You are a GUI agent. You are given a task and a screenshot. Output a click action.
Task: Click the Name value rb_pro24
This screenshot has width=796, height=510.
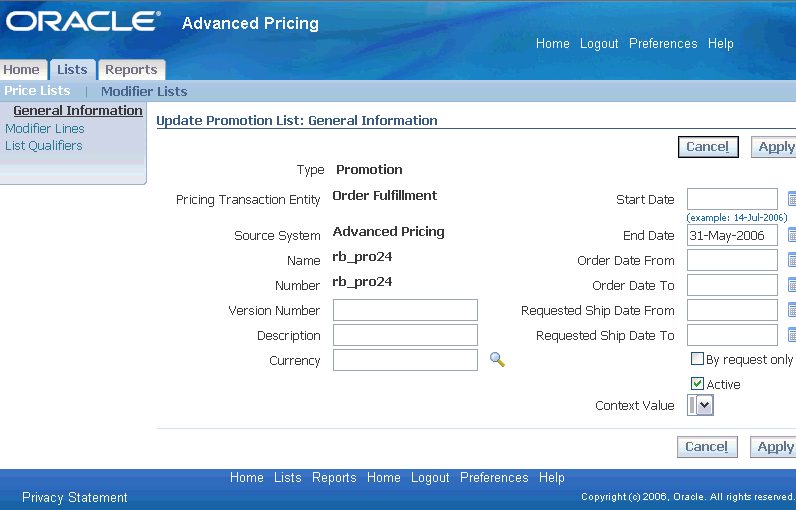coord(362,257)
